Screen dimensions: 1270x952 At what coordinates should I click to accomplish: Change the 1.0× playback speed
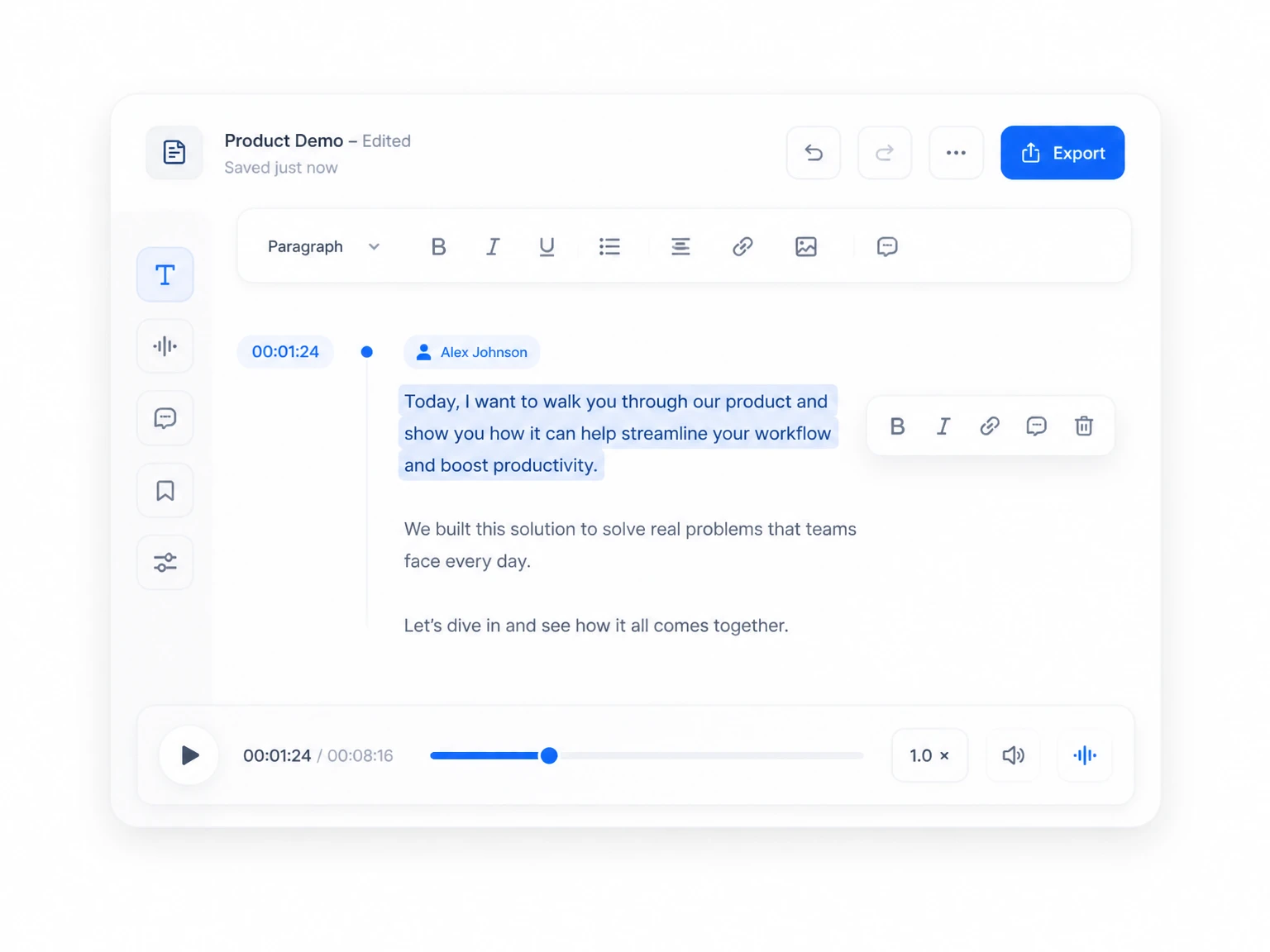[929, 755]
